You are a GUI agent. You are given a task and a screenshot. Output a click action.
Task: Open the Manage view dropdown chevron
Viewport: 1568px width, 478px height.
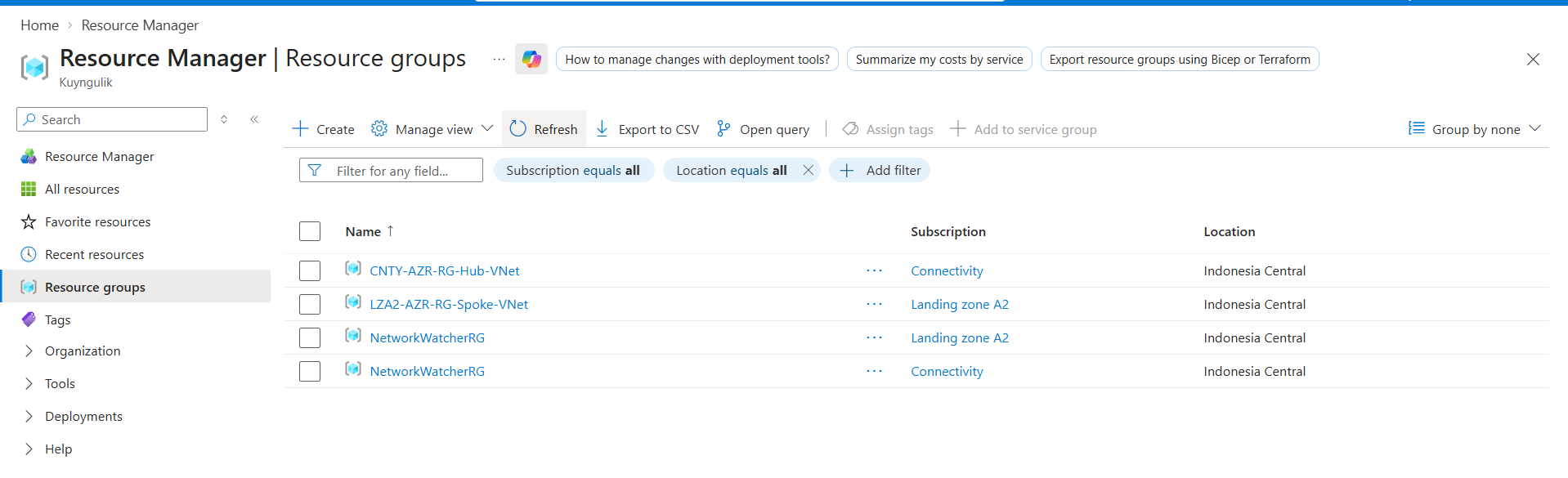487,128
